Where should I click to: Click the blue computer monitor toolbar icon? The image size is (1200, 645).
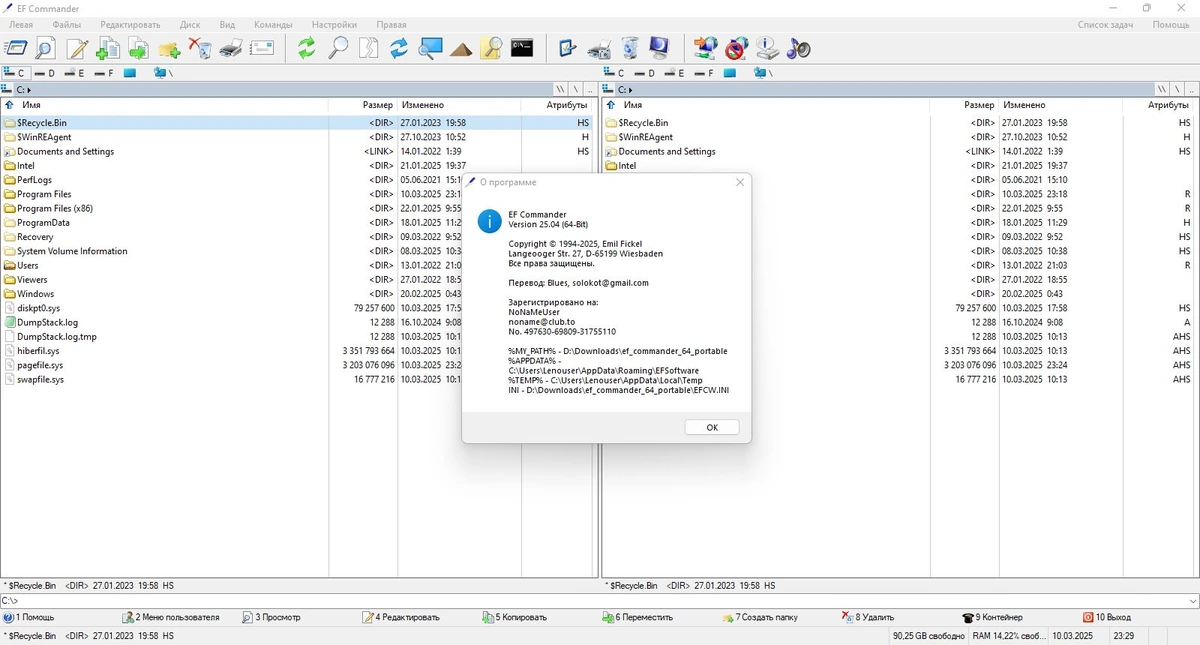coord(660,47)
